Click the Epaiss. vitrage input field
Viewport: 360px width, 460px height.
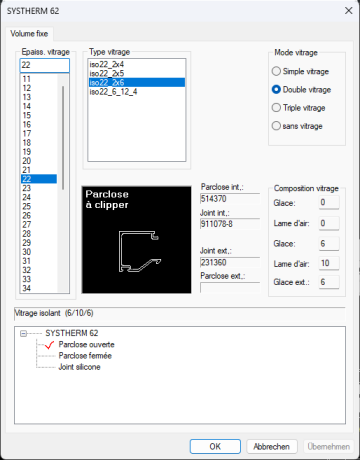(45, 65)
